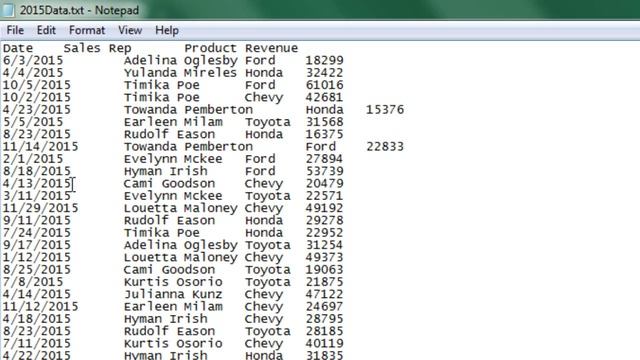Viewport: 640px width, 360px height.
Task: Click the date 5/5/2015
Action: (33, 122)
